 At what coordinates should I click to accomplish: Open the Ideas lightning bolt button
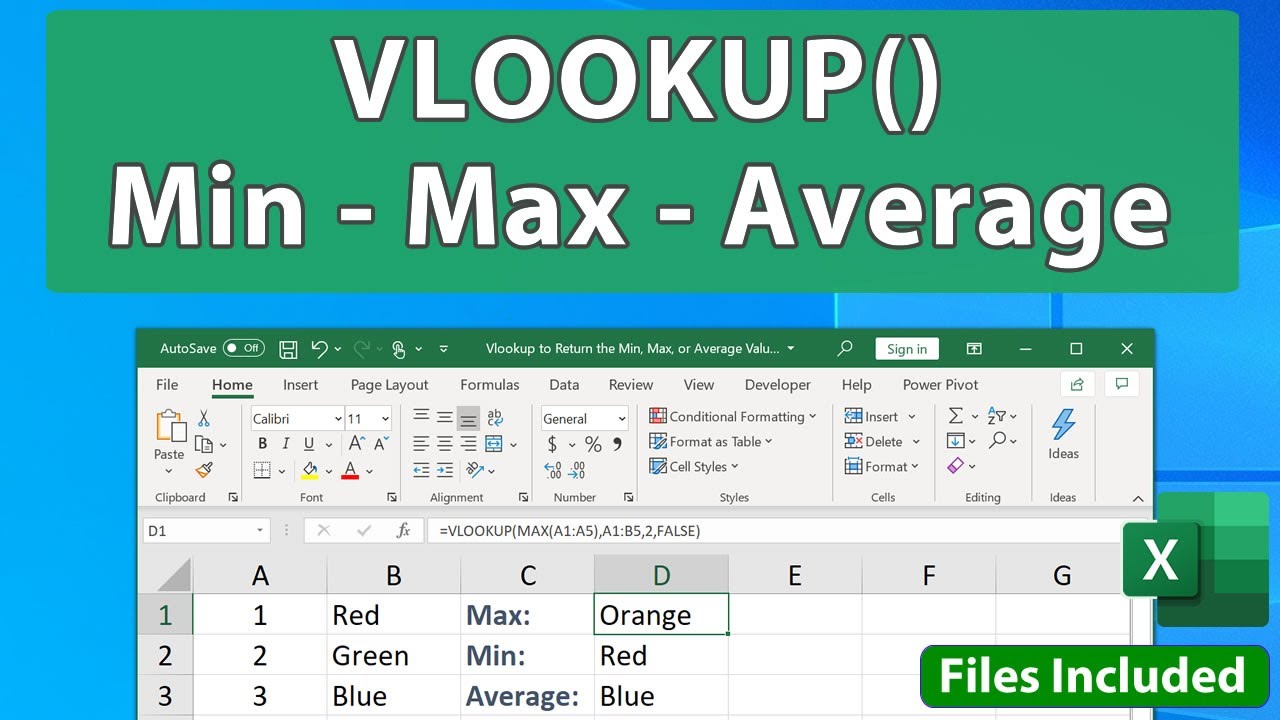click(x=1063, y=435)
